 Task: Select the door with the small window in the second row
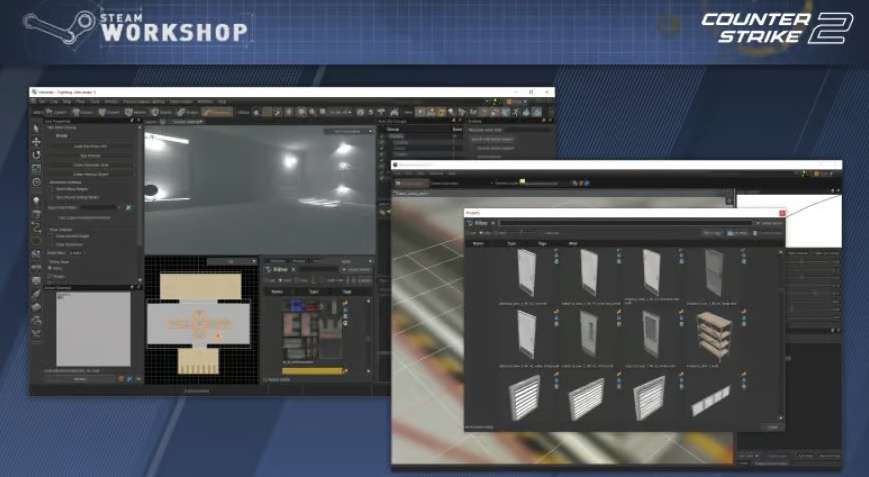click(x=587, y=334)
